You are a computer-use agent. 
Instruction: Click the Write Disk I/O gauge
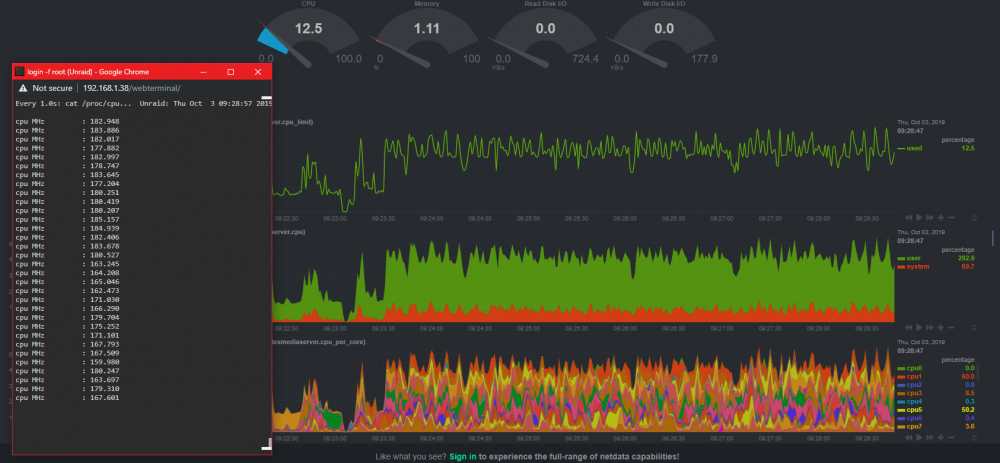pyautogui.click(x=664, y=35)
